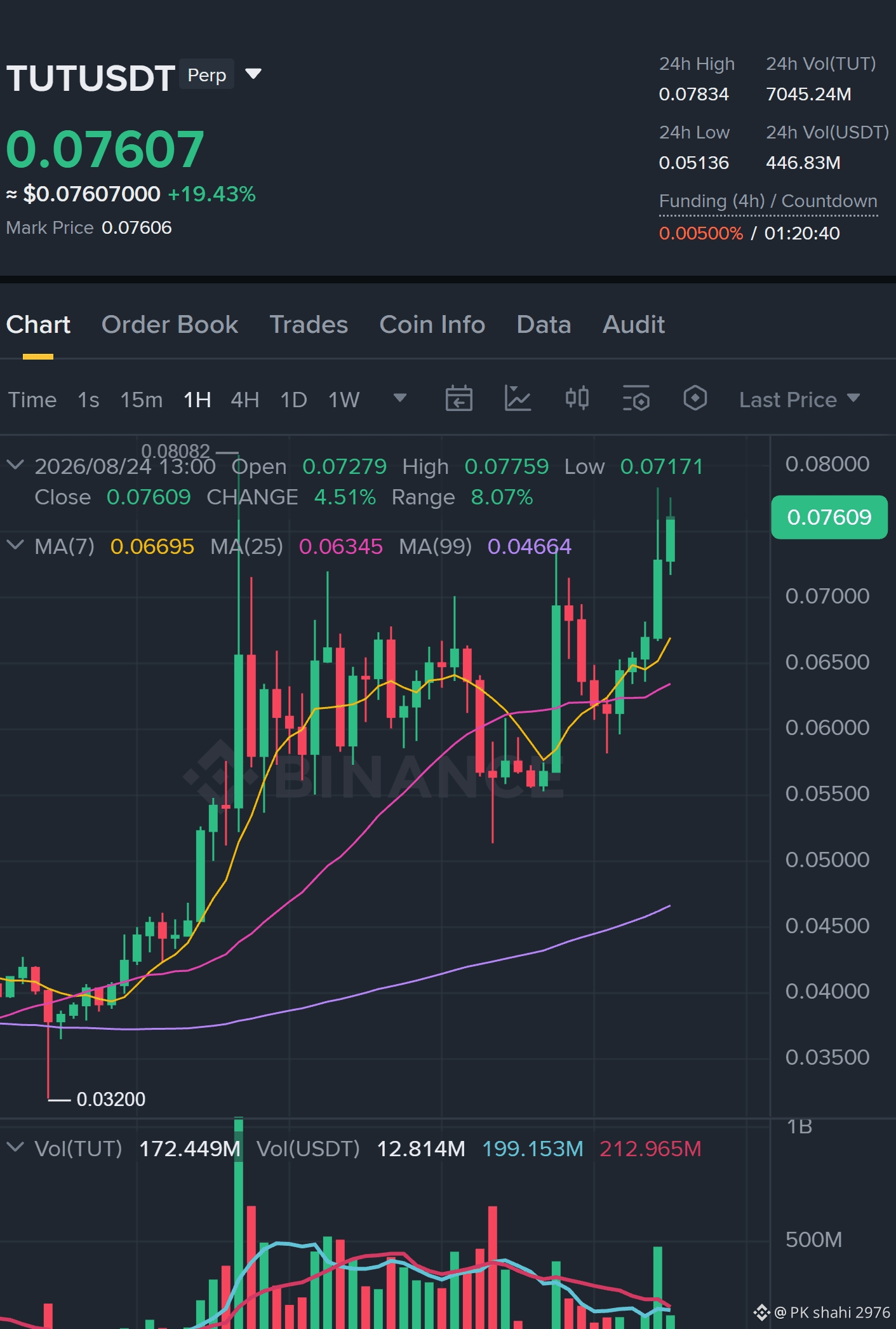896x1329 pixels.
Task: Open the TUTUSDT pair selector dropdown arrow
Action: pos(253,74)
